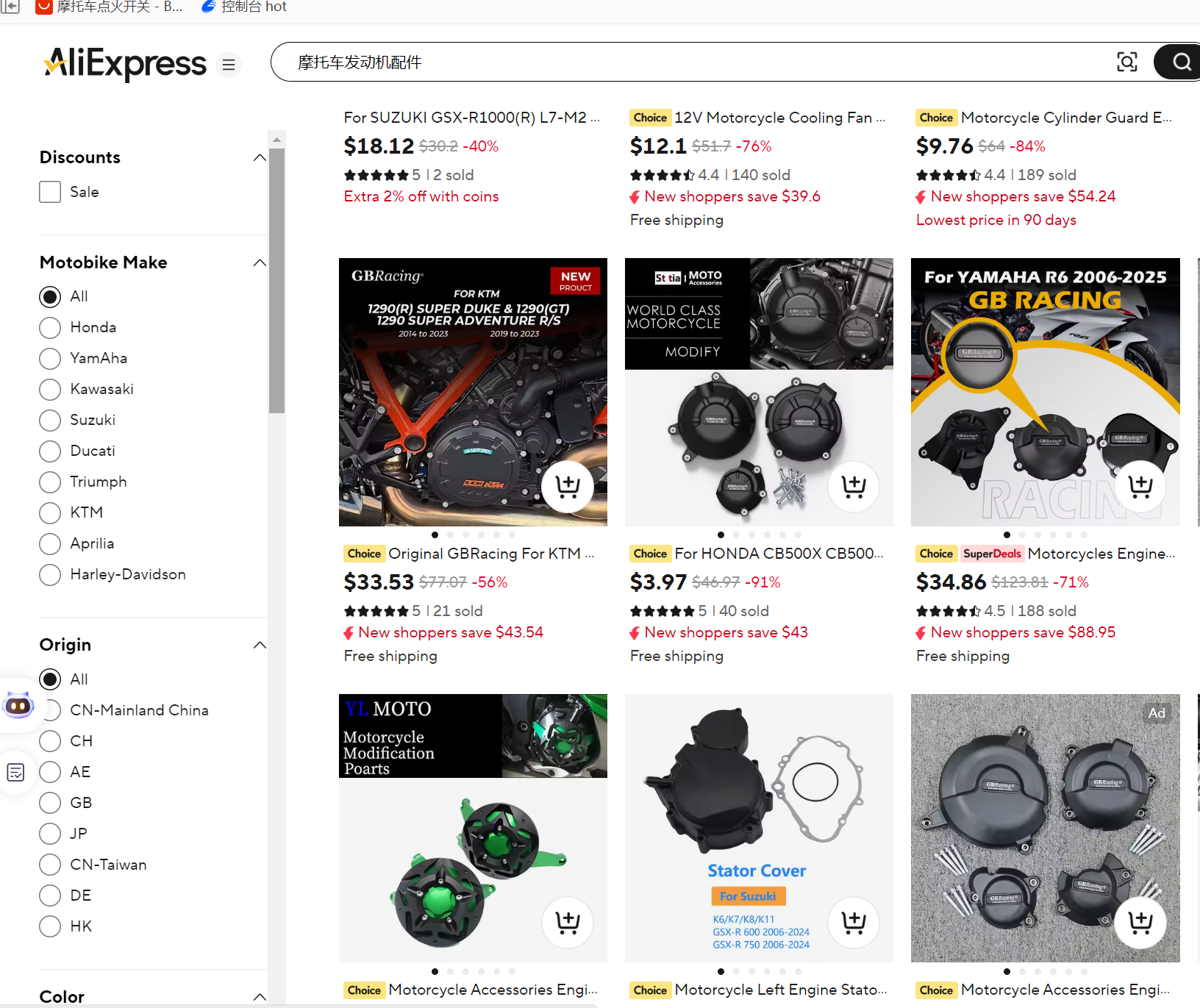Add the YAMAHA R6 engine cover to cart
The image size is (1200, 1008).
click(x=1140, y=486)
